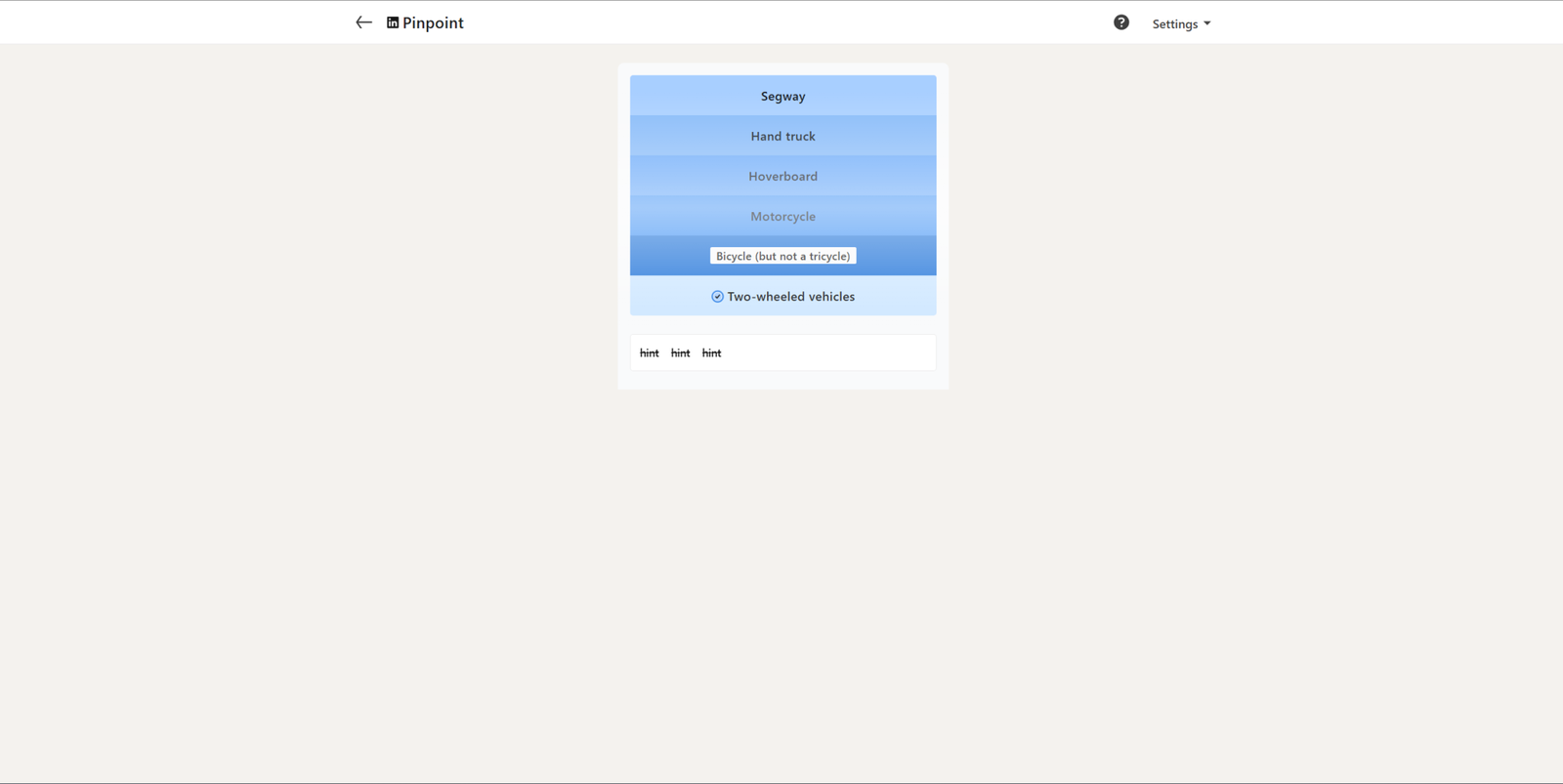Click the Two-wheeled vehicles answer text

pos(790,297)
